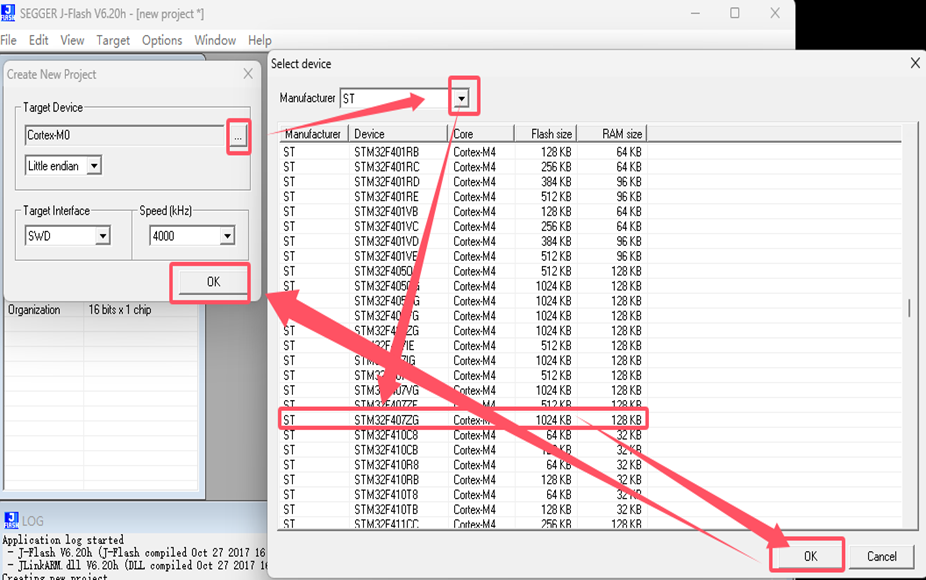Image resolution: width=926 pixels, height=580 pixels.
Task: Open the View menu
Action: click(x=72, y=40)
